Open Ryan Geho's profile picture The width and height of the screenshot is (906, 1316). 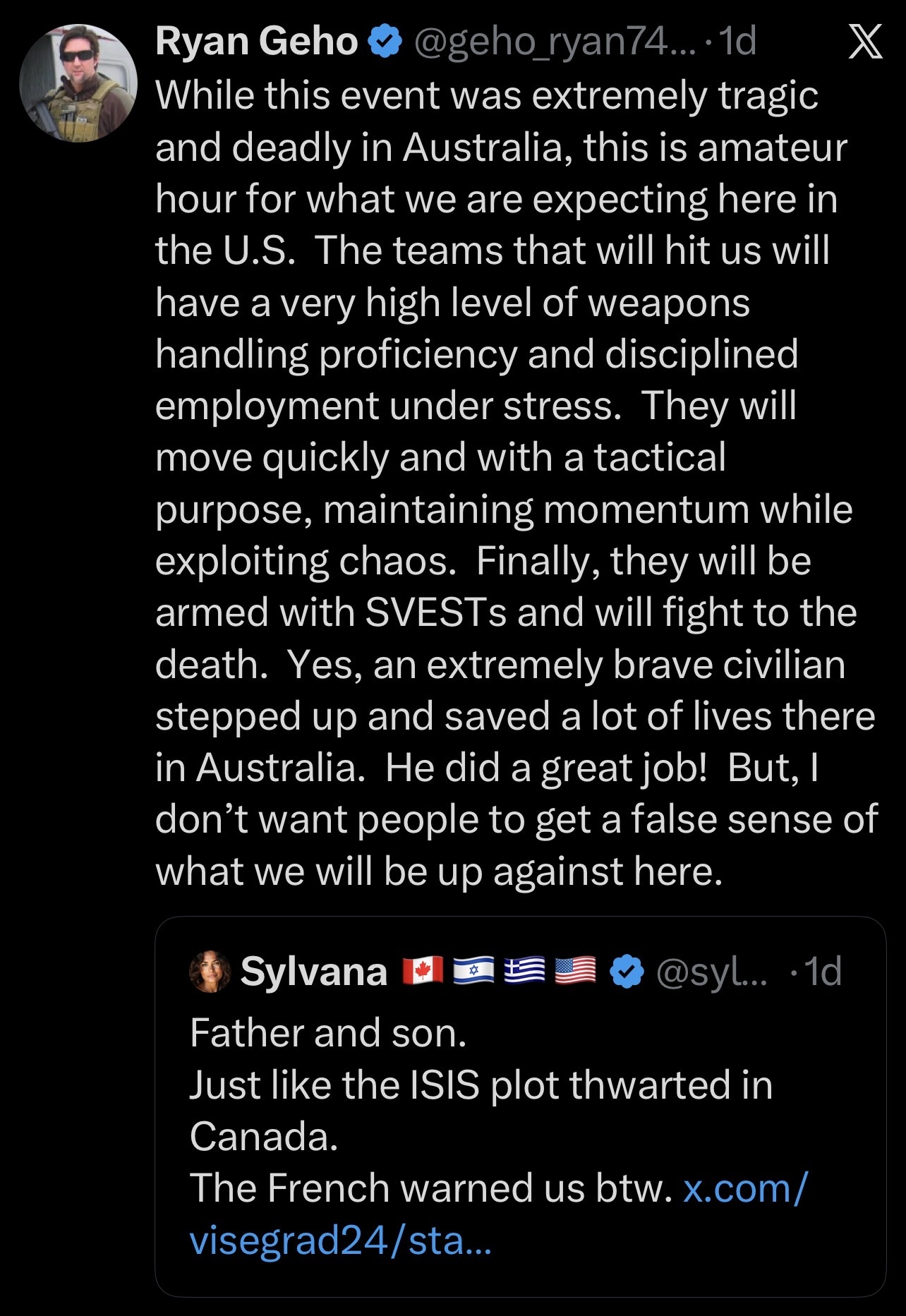78,83
